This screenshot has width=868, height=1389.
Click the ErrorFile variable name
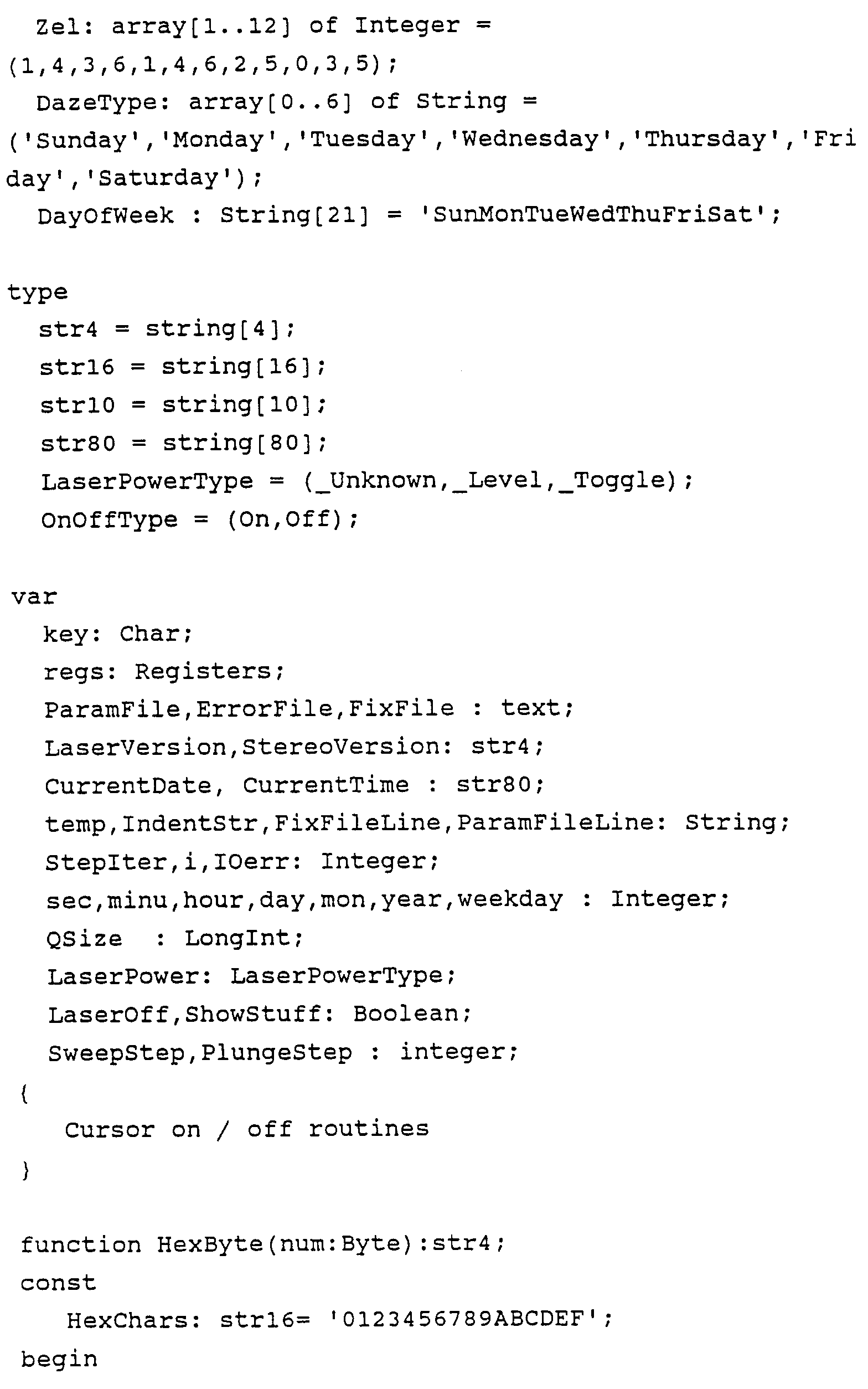(x=264, y=709)
